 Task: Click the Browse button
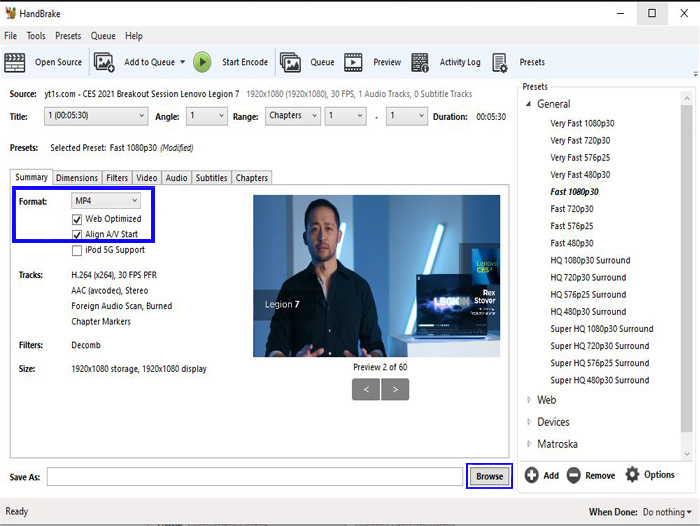click(x=489, y=476)
